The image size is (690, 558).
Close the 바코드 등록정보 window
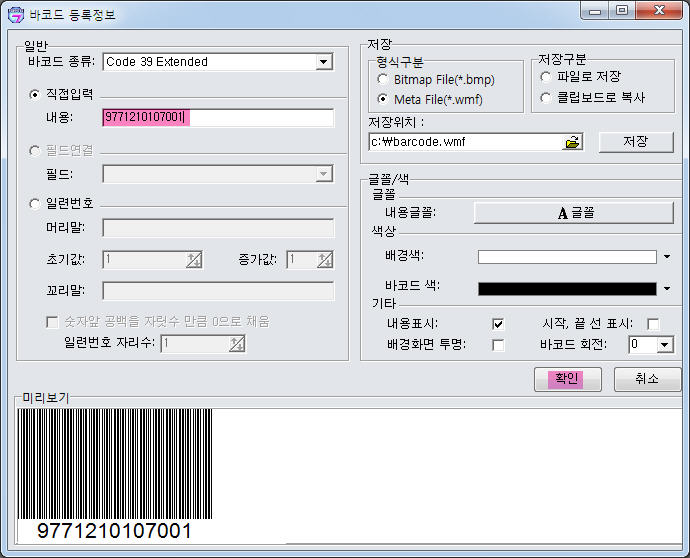pos(659,11)
